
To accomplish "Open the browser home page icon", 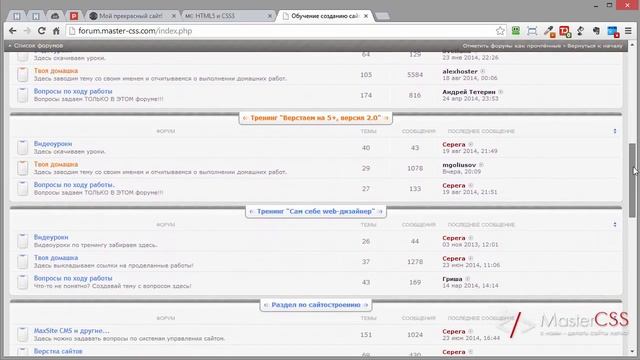I will point(56,31).
